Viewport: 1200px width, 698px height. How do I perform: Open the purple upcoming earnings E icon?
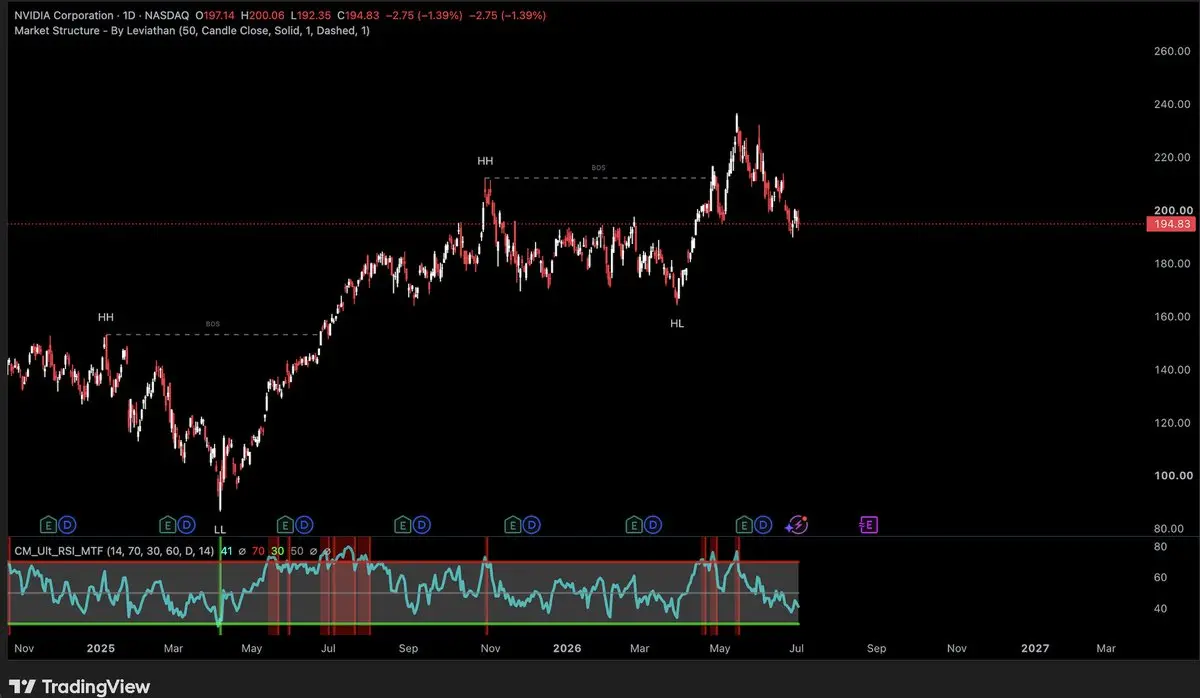pyautogui.click(x=868, y=523)
